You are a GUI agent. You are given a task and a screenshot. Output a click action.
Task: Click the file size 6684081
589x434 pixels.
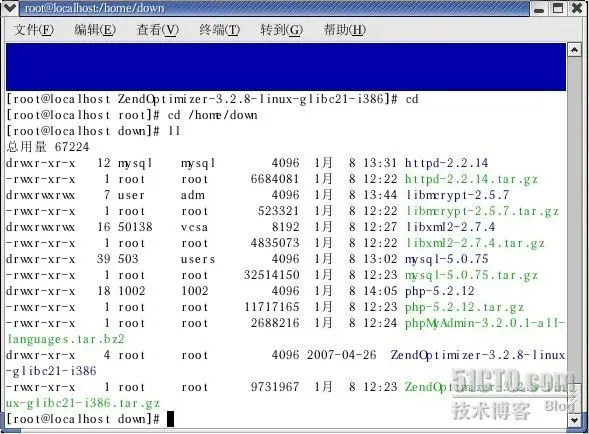tap(275, 179)
